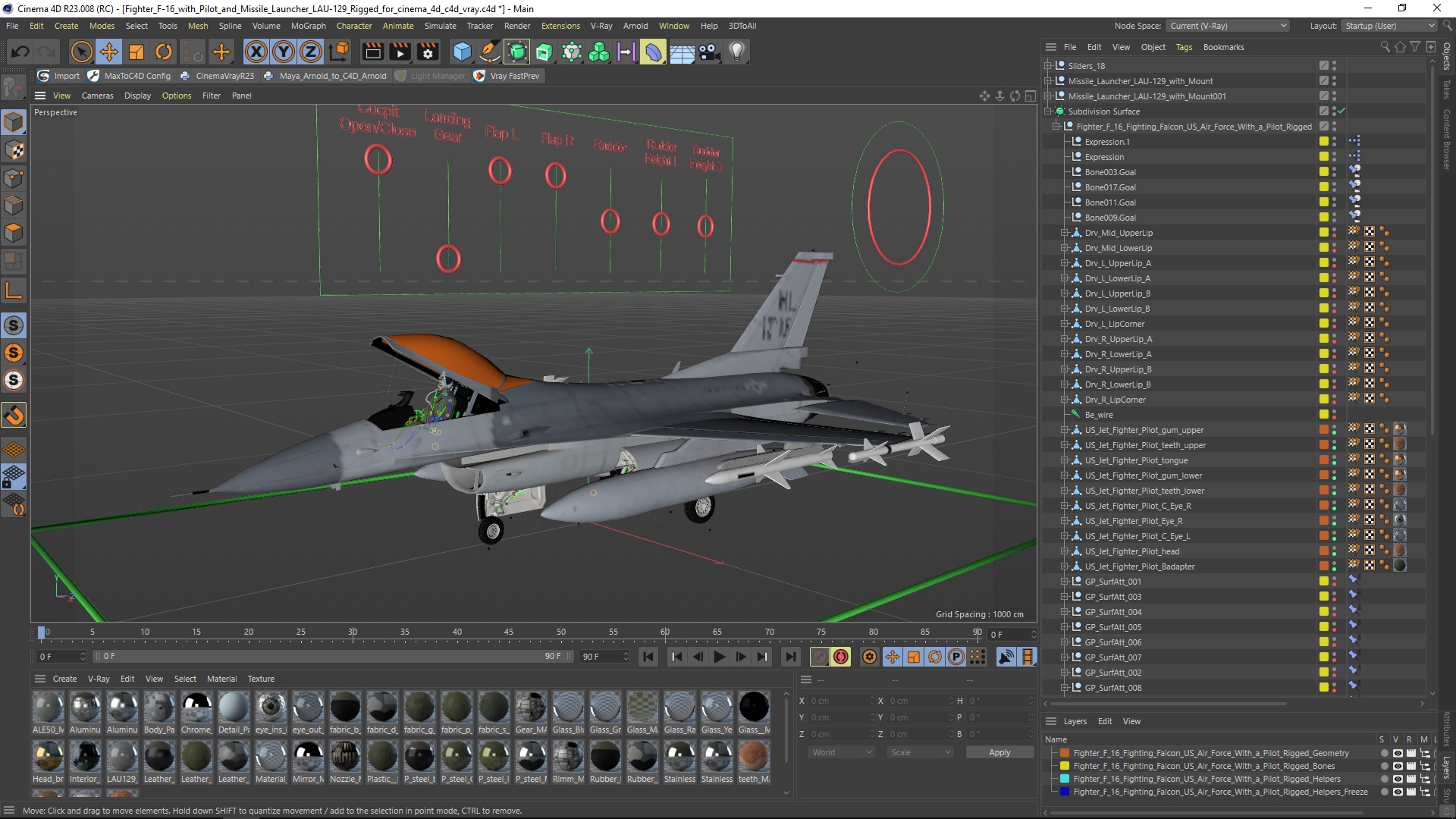Activate the Scale tool

coord(136,52)
